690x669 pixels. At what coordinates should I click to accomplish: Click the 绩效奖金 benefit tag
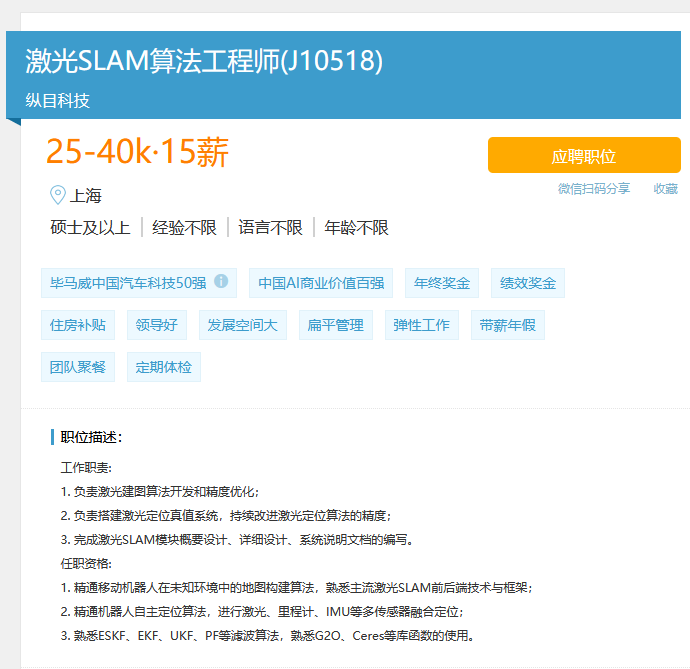pyautogui.click(x=528, y=283)
